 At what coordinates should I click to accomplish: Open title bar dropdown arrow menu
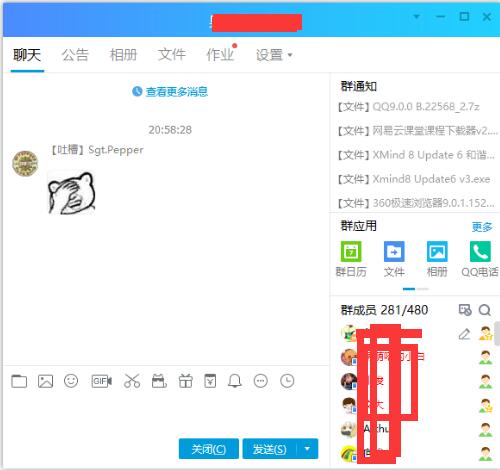[417, 16]
